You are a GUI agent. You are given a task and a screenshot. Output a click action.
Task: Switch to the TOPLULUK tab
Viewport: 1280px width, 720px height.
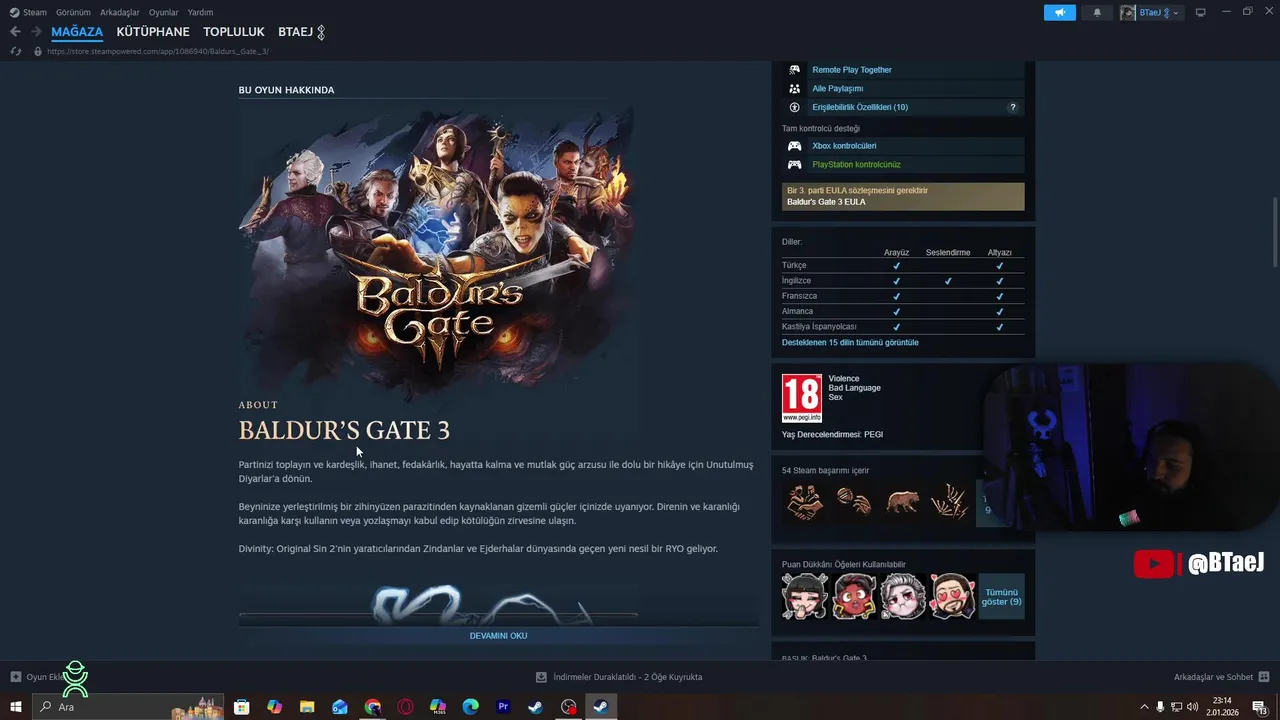click(234, 32)
